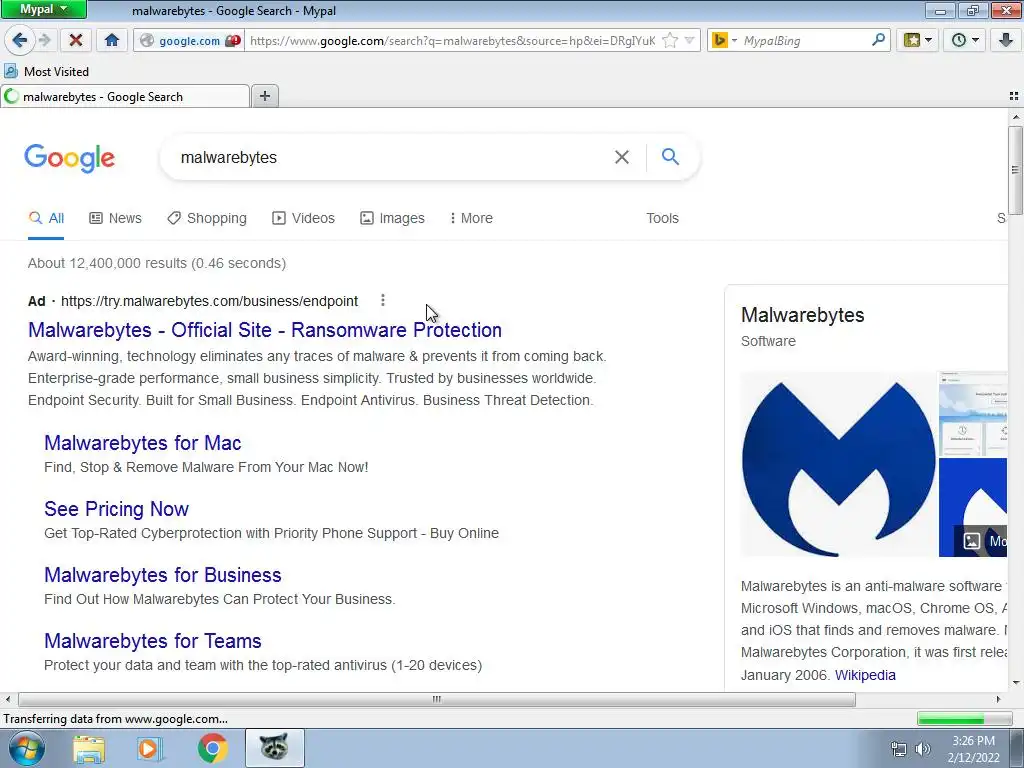The width and height of the screenshot is (1024, 768).
Task: Click the vertical scrollbar thumb
Action: coord(1015,170)
